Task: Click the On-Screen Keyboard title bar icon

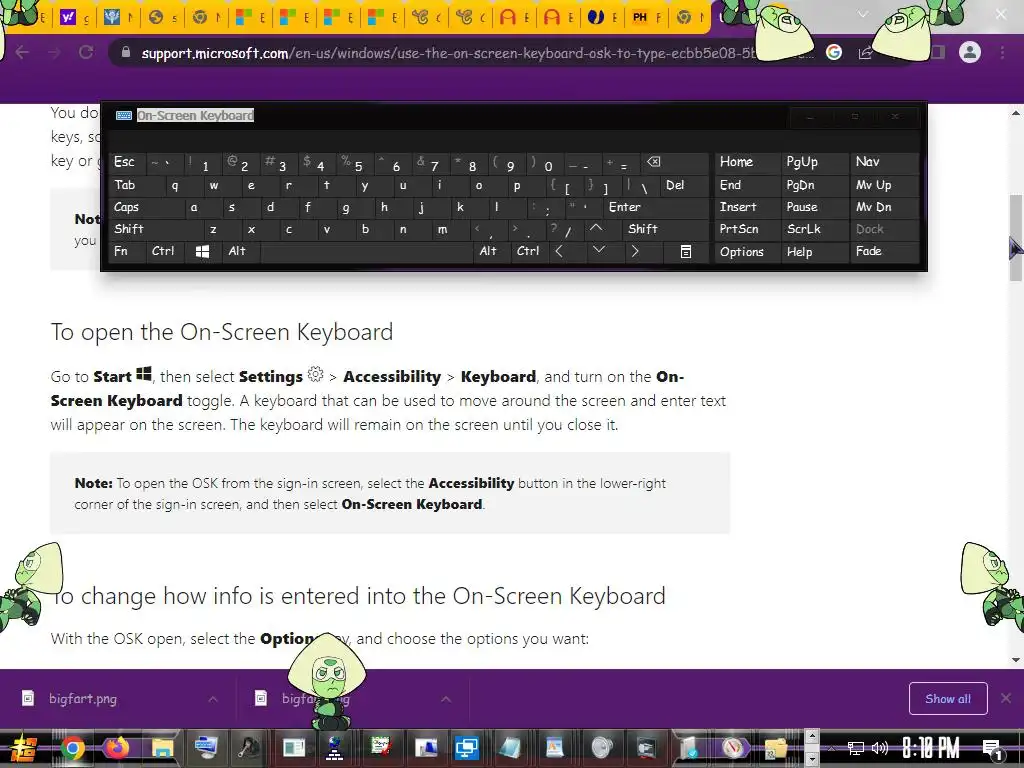Action: click(x=123, y=116)
